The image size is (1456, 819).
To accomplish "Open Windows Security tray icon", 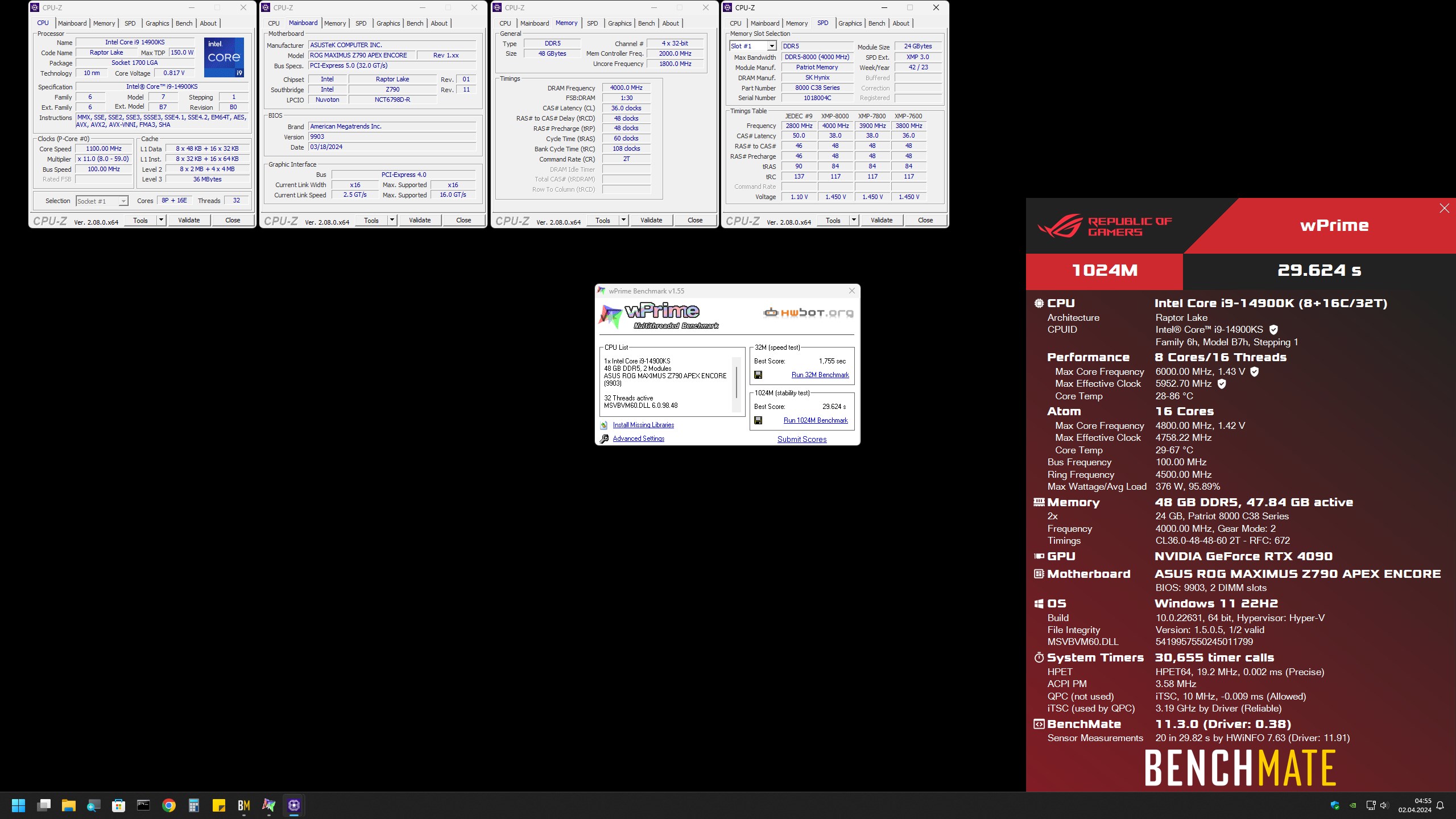I will point(1335,805).
